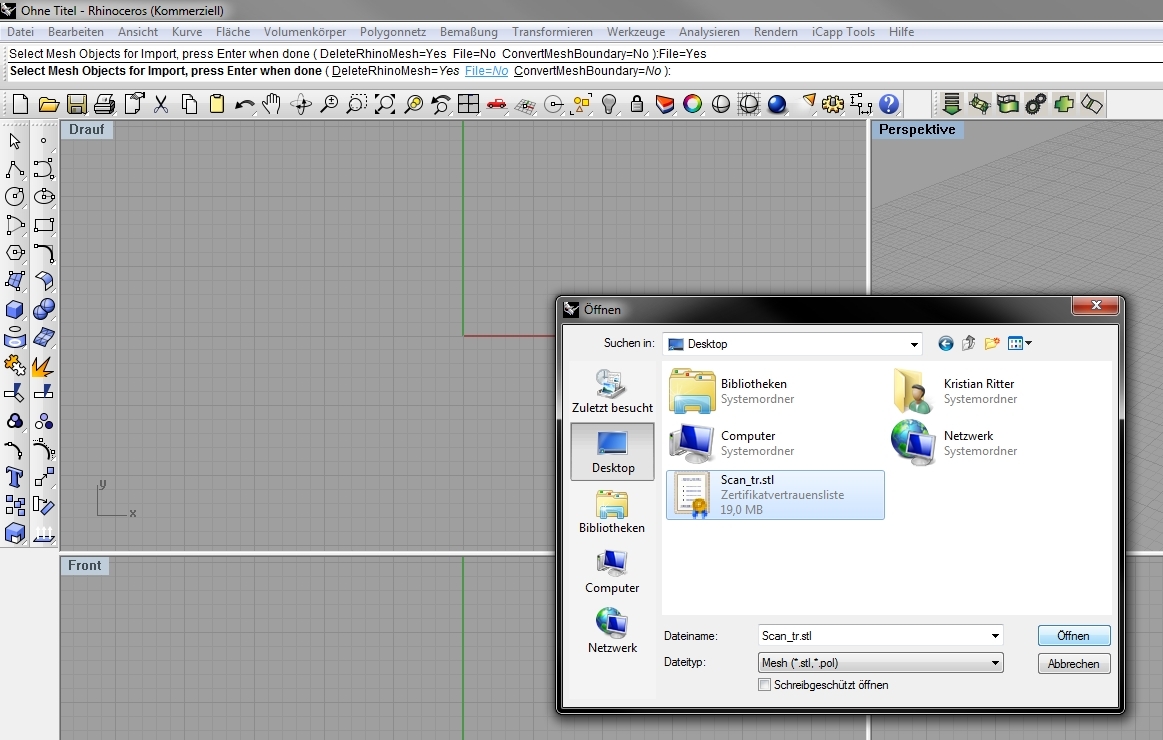Click the Front viewport title
Viewport: 1163px width, 740px height.
(x=85, y=565)
